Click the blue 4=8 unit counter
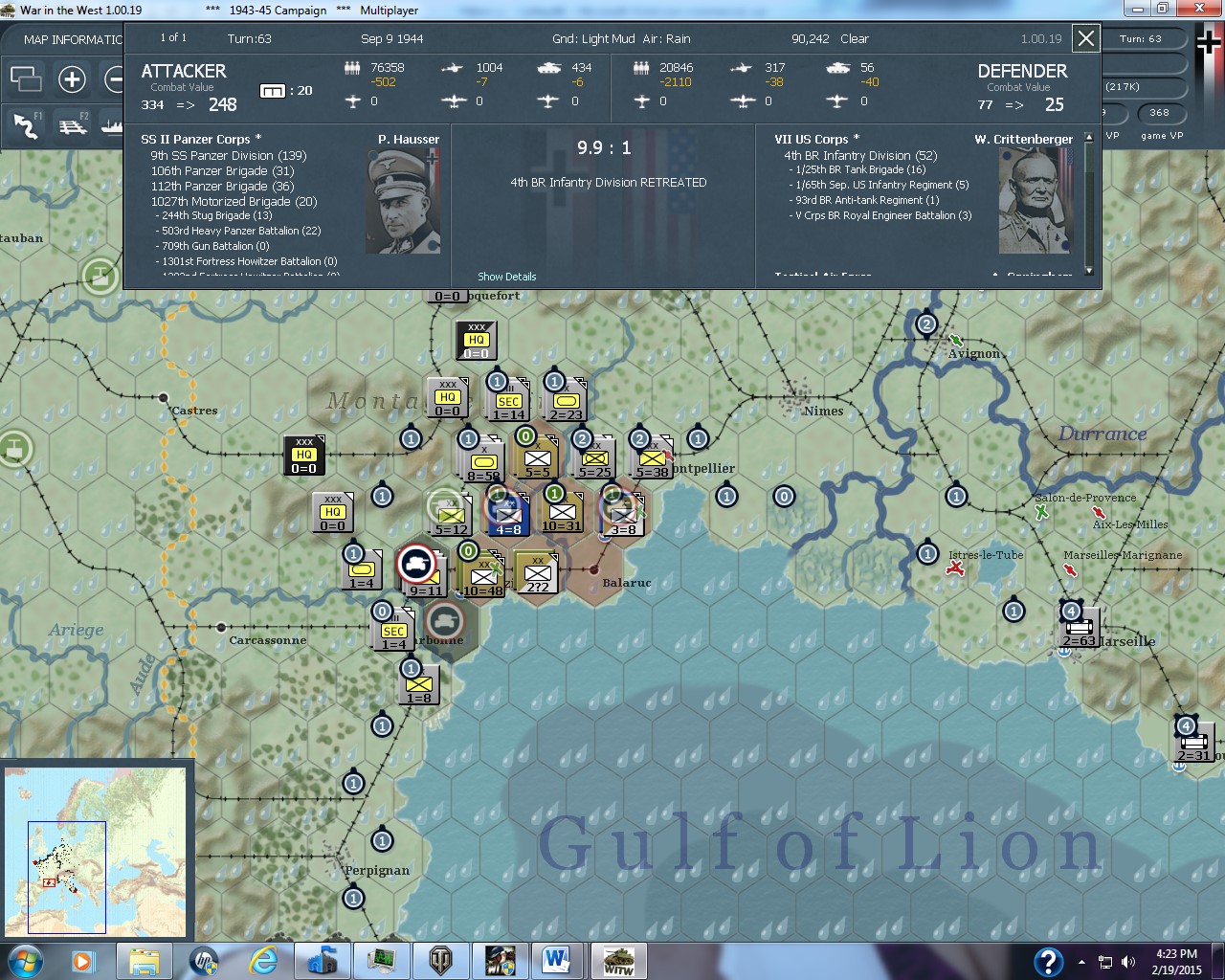The width and height of the screenshot is (1225, 980). coord(508,517)
